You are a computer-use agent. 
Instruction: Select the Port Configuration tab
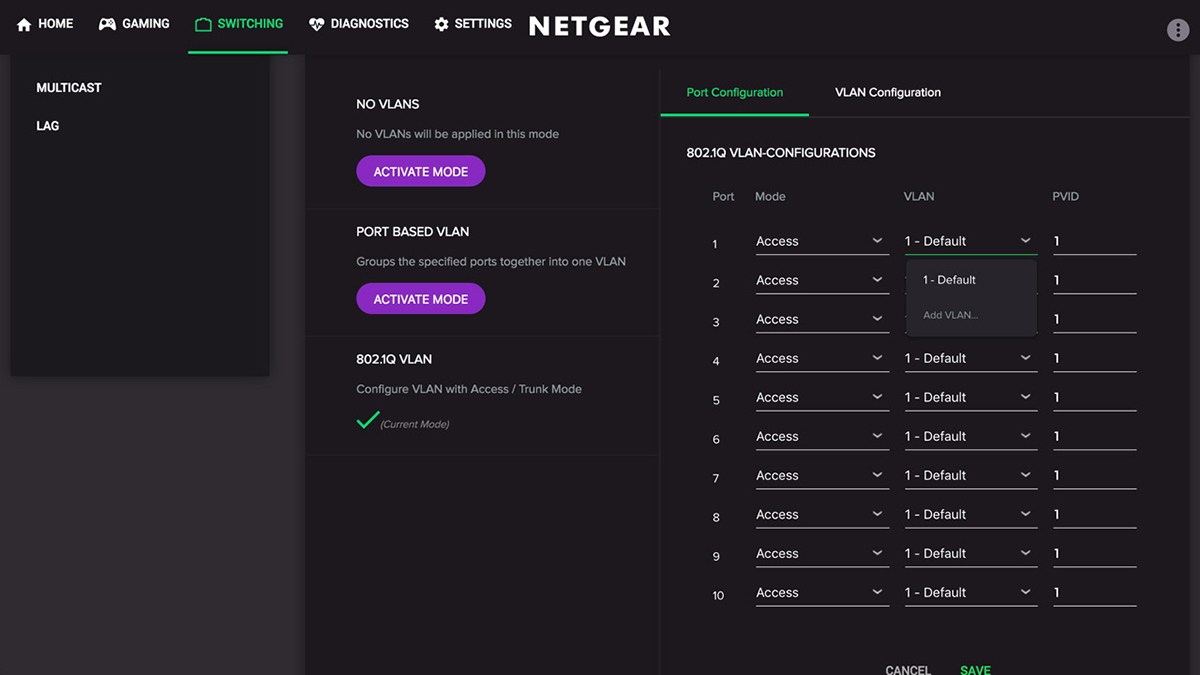click(734, 92)
